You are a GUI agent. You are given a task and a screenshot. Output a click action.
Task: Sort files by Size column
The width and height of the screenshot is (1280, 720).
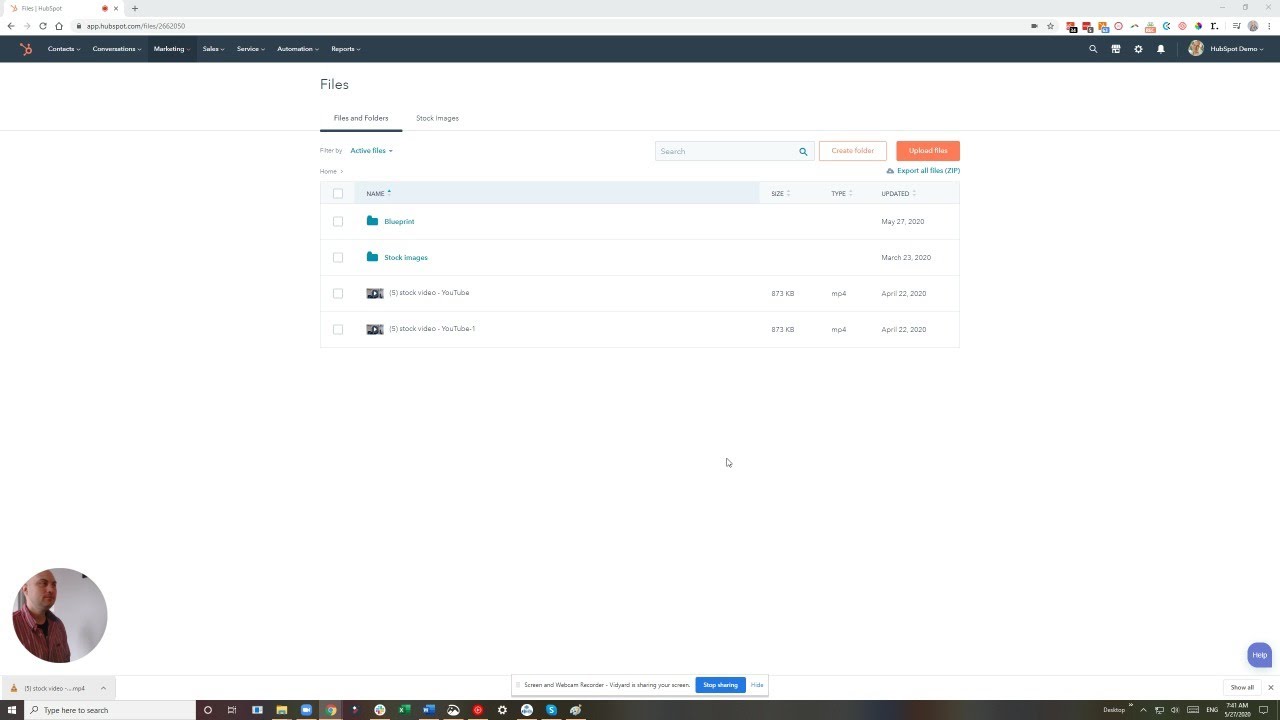click(x=780, y=193)
